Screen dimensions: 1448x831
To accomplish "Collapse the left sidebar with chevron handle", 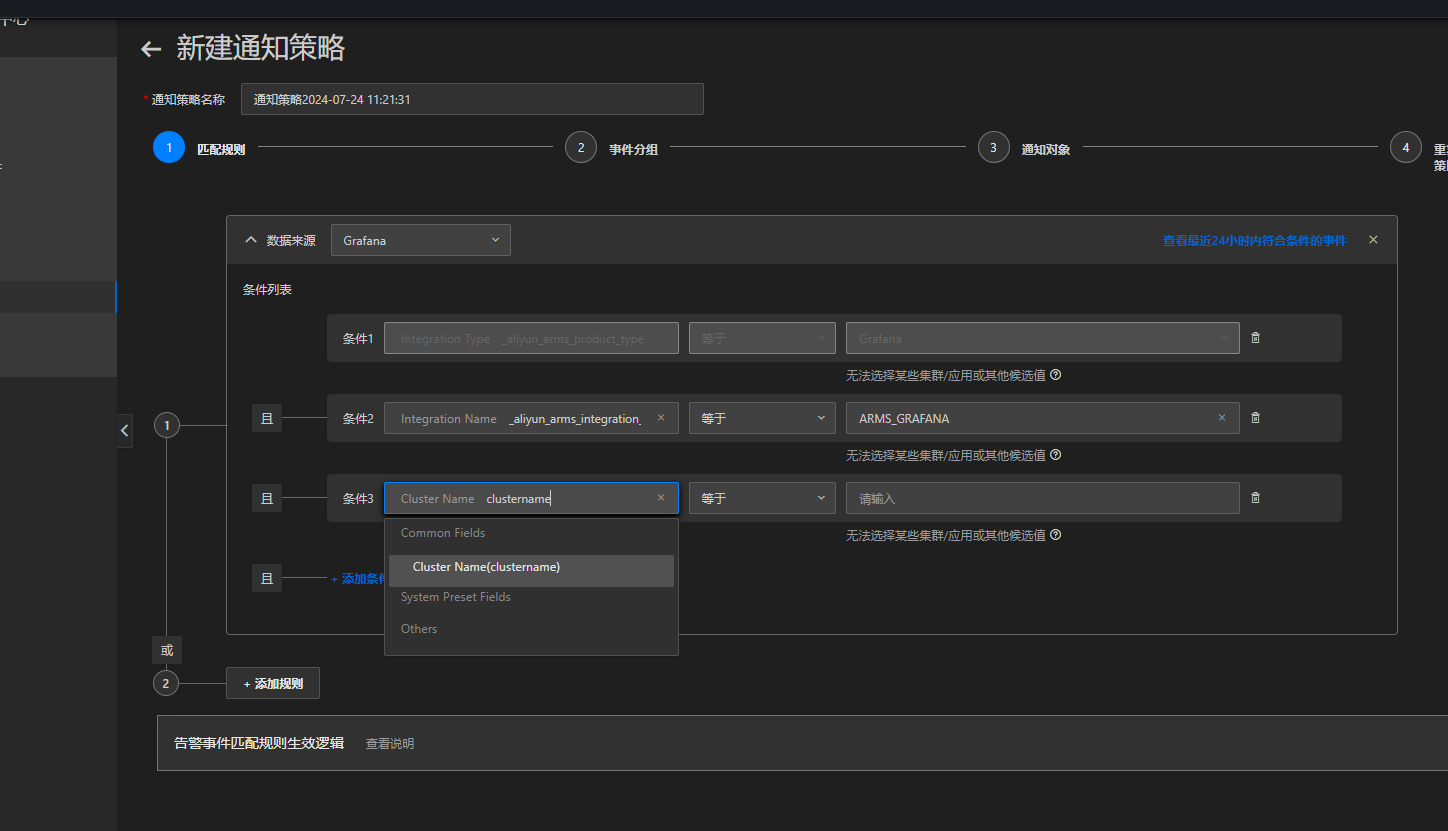I will pyautogui.click(x=124, y=431).
